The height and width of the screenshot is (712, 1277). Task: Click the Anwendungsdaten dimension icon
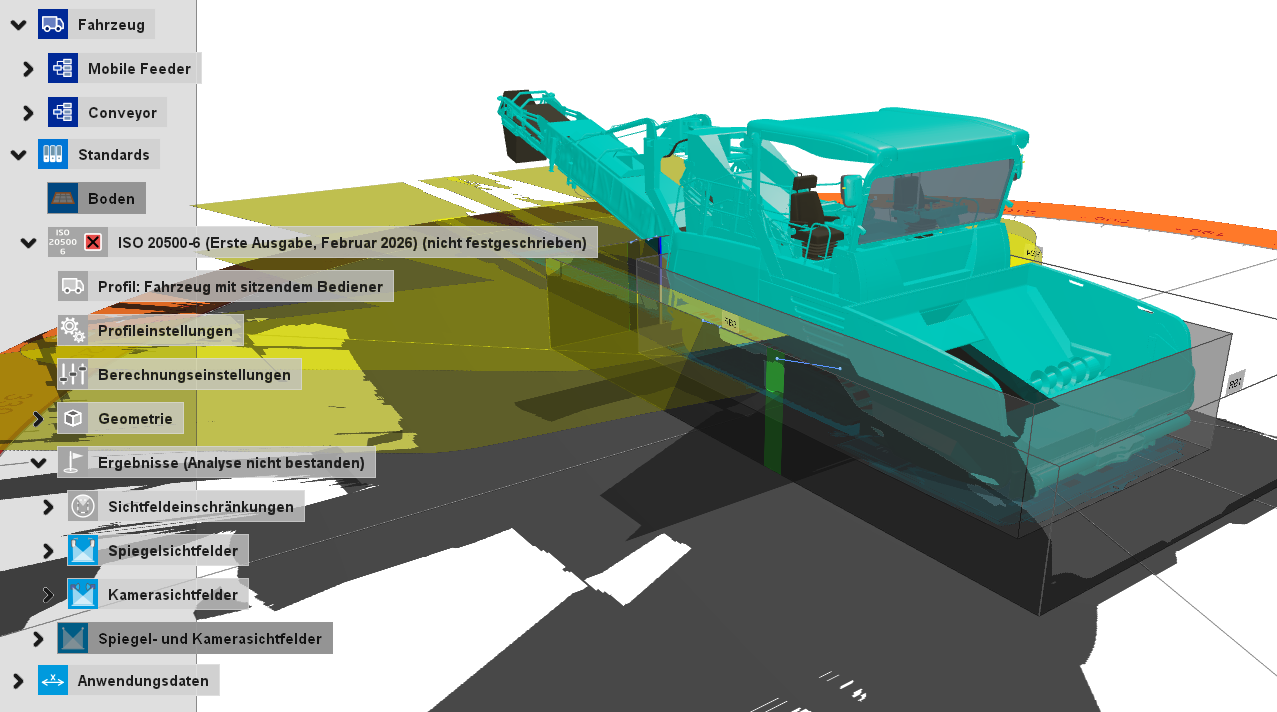click(x=53, y=680)
